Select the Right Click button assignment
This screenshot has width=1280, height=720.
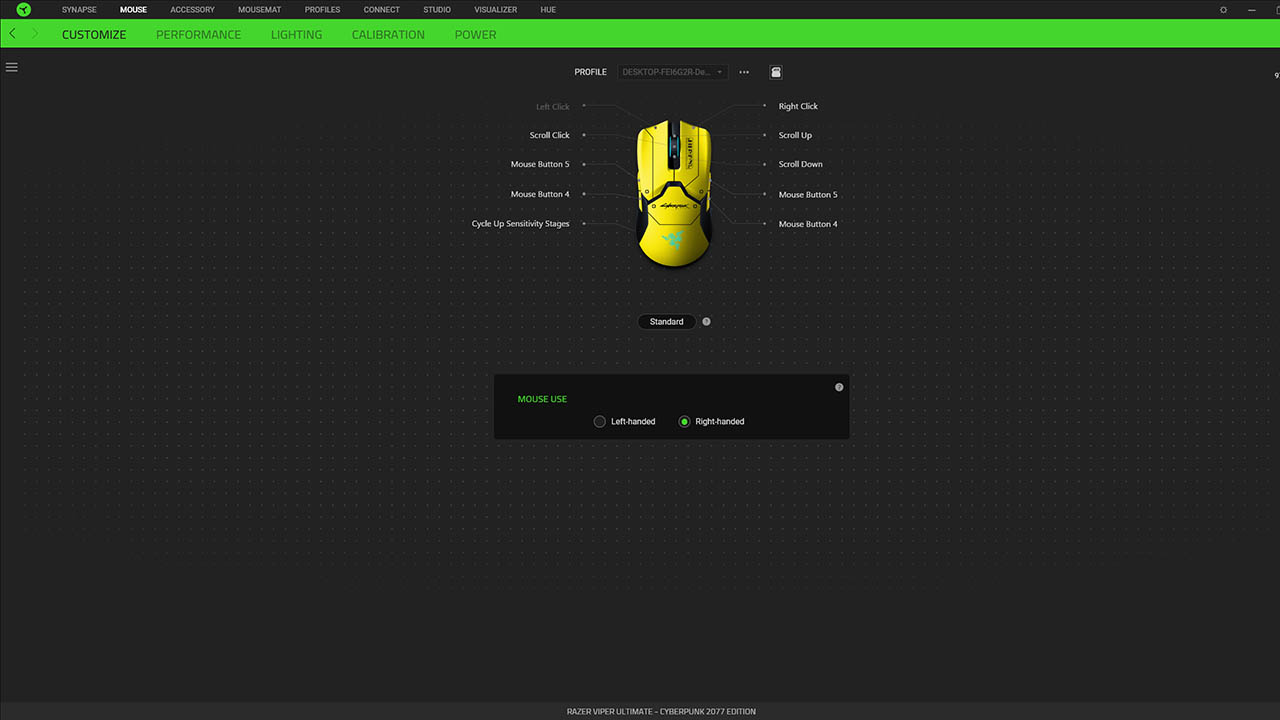798,106
